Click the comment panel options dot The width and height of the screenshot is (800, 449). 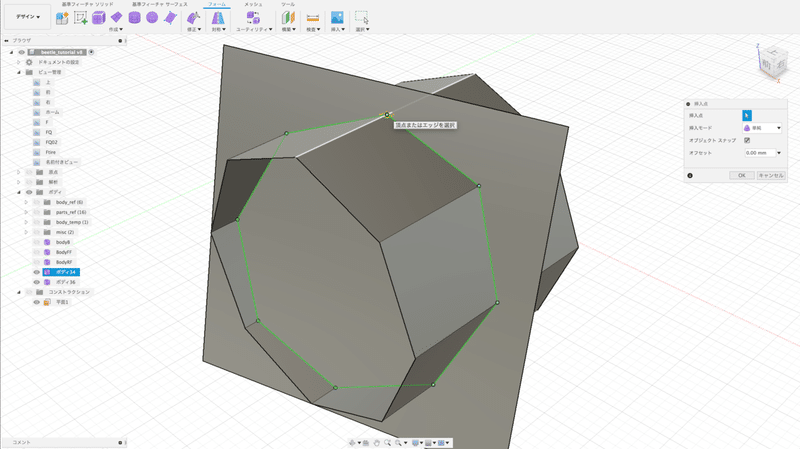pyautogui.click(x=120, y=442)
